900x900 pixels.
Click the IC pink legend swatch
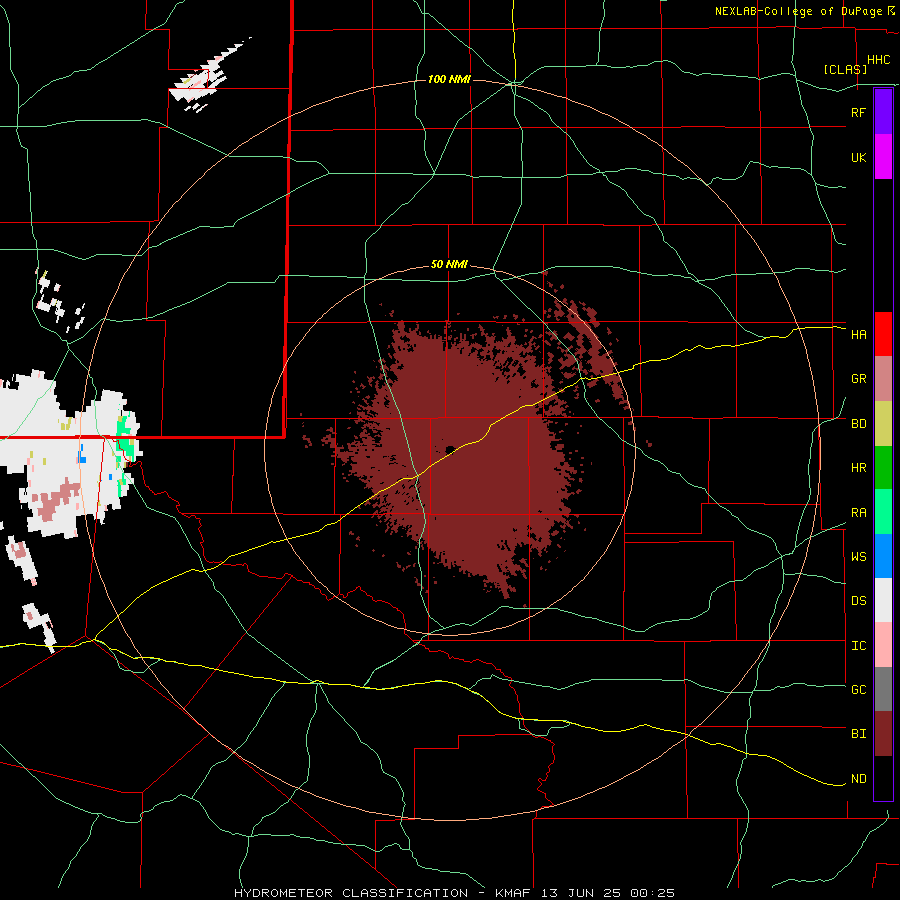click(883, 645)
